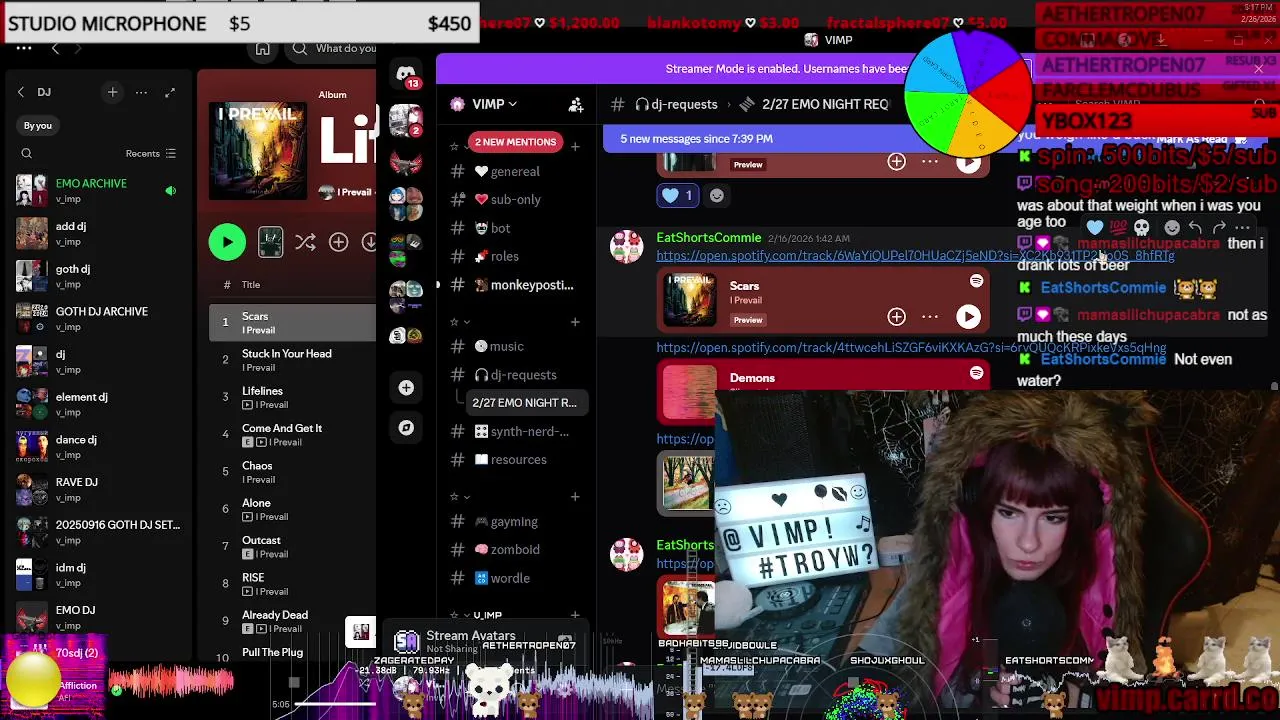Create a new playlist with the plus icon
Screen dimensions: 1280x720
coord(112,92)
